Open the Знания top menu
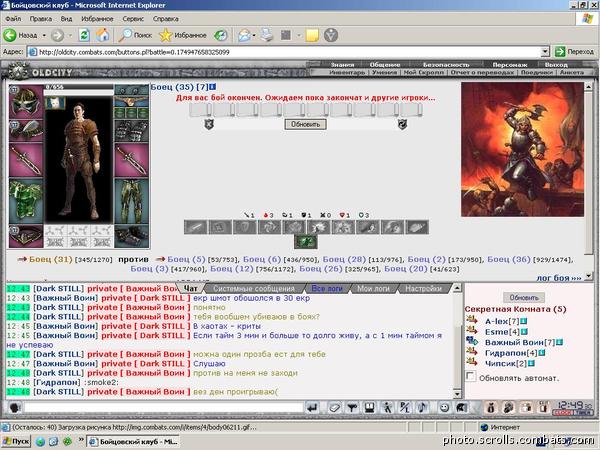600x450 pixels. coord(342,65)
